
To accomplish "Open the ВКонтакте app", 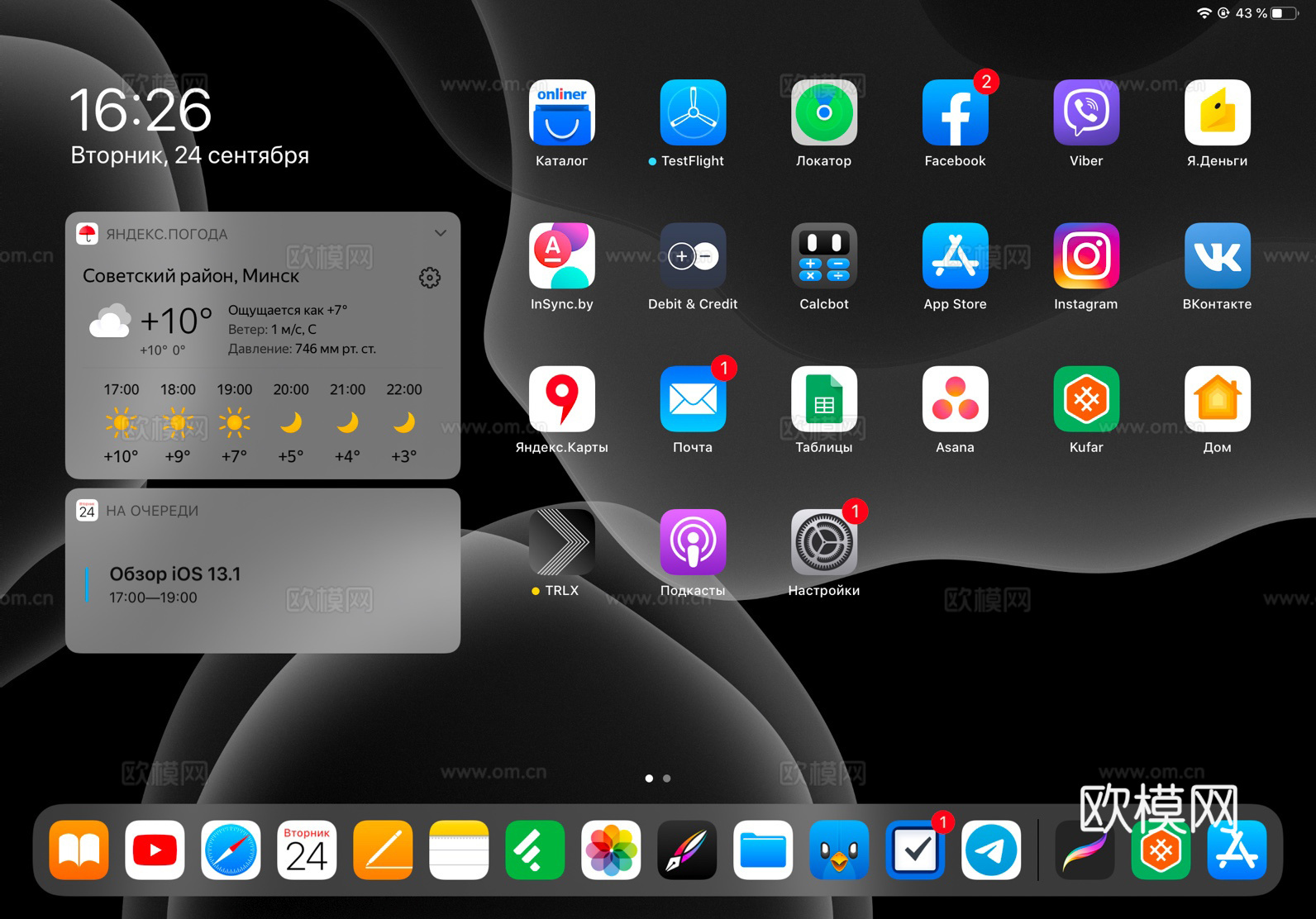I will (1217, 256).
